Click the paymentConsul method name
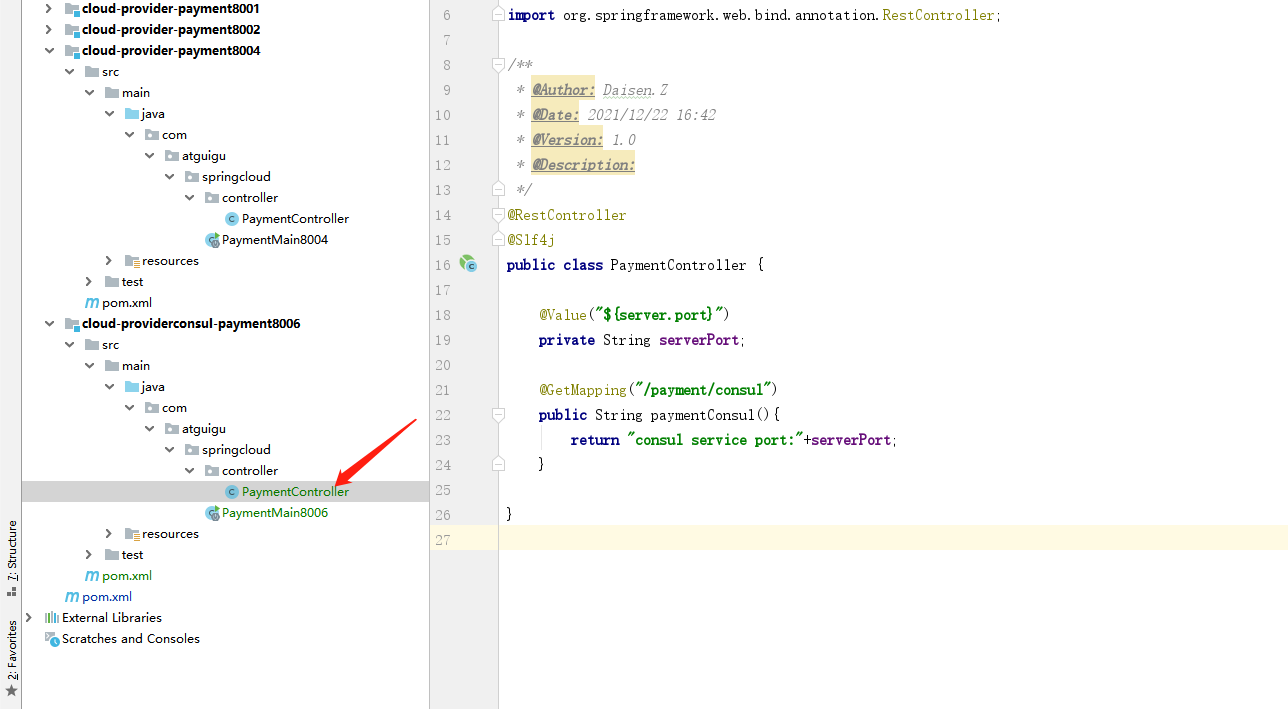Viewport: 1288px width, 709px height. click(x=704, y=415)
